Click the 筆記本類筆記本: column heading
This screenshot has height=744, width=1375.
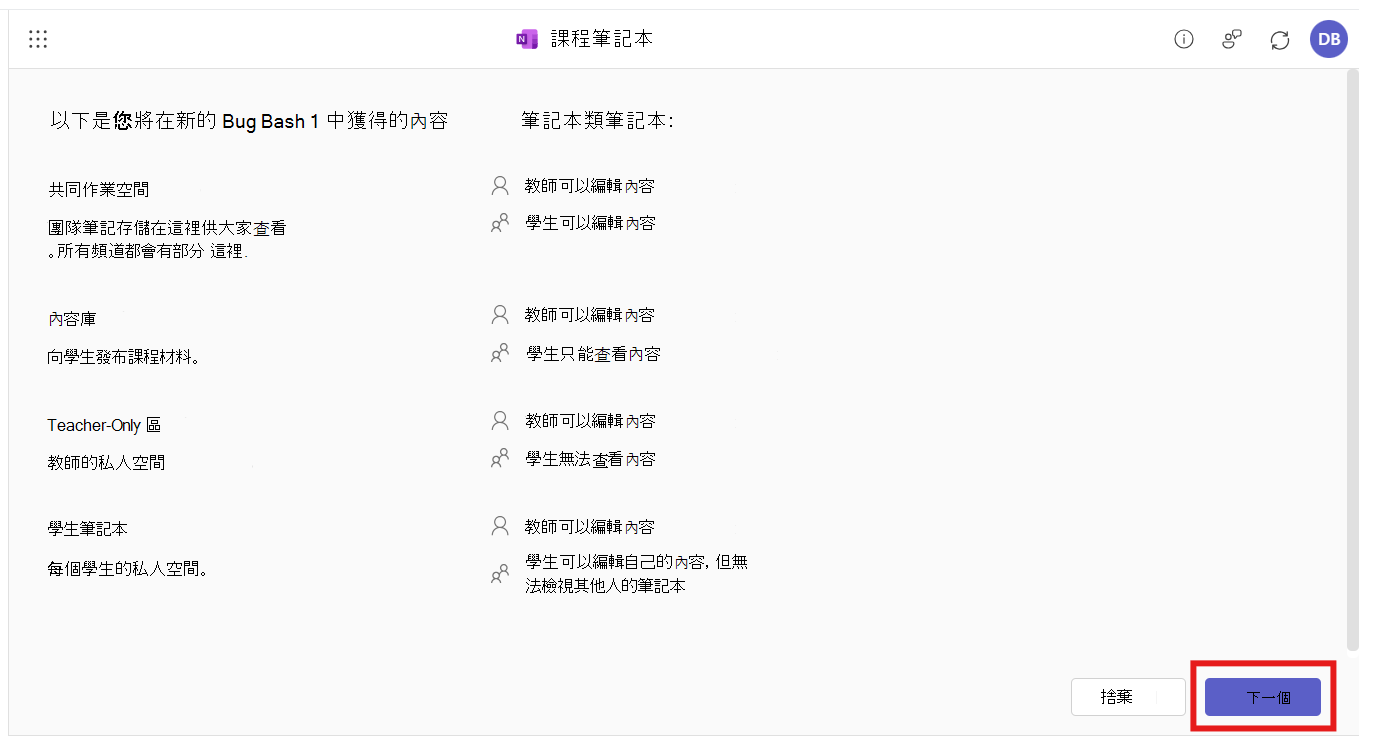598,121
